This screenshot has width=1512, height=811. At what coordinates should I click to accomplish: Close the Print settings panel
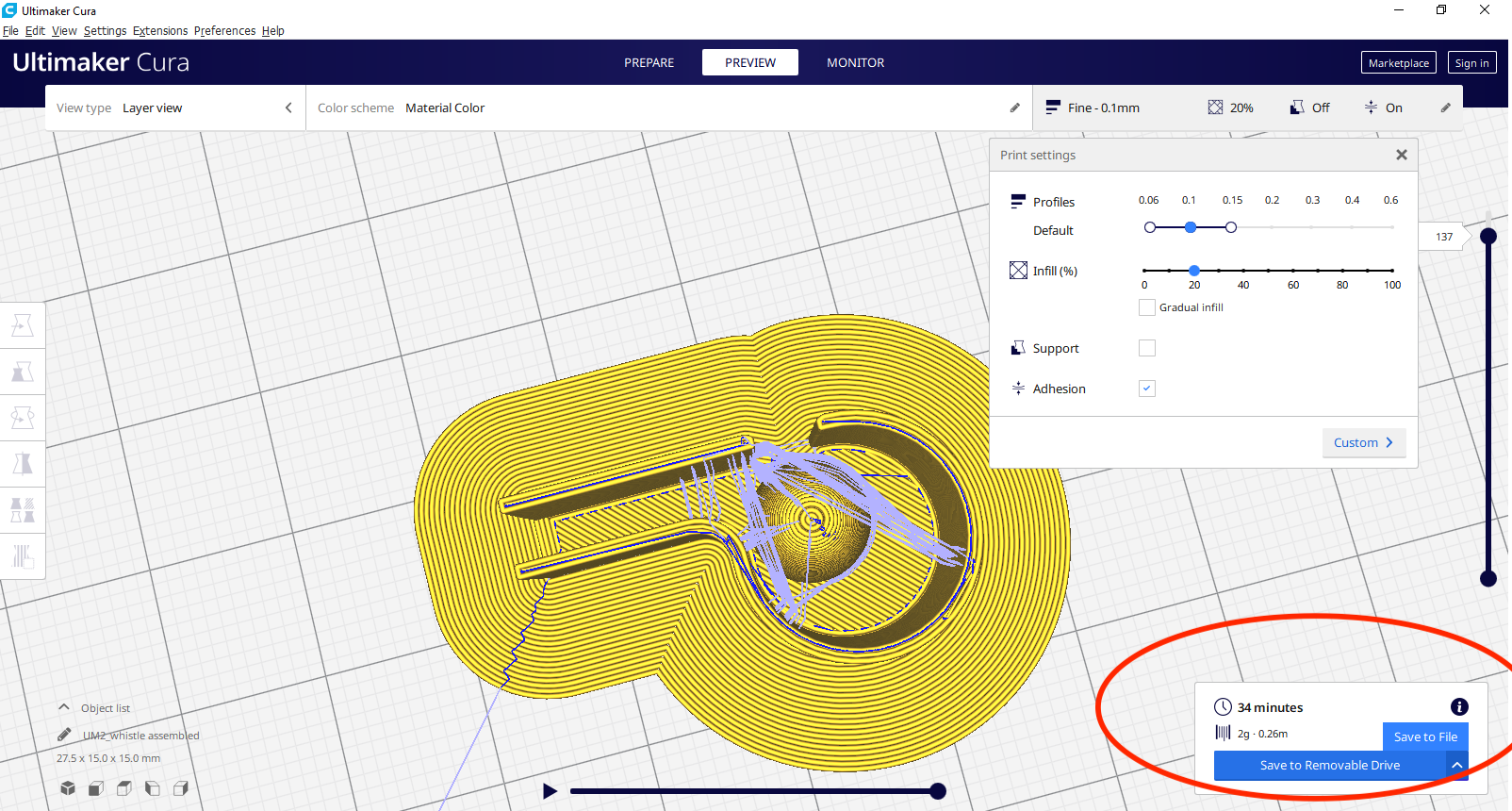[1402, 155]
